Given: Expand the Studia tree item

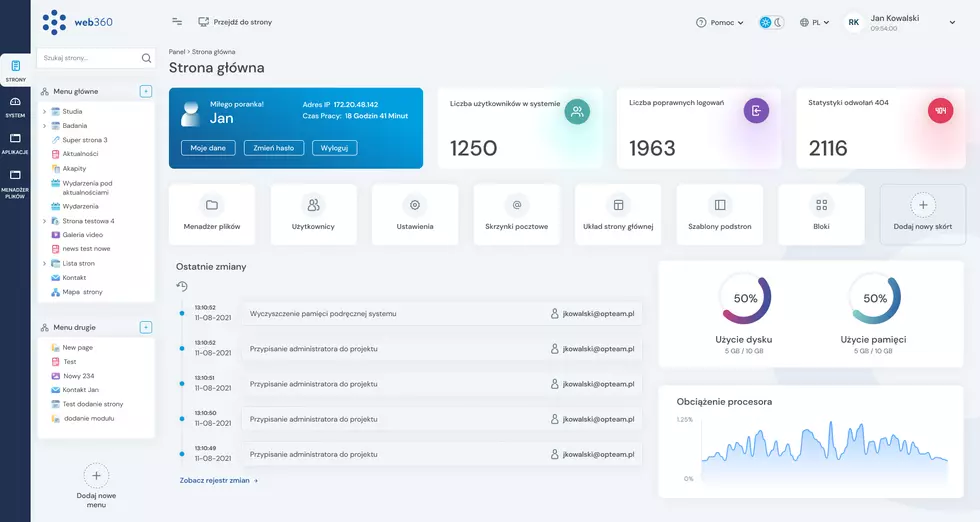Looking at the screenshot, I should click(x=45, y=112).
